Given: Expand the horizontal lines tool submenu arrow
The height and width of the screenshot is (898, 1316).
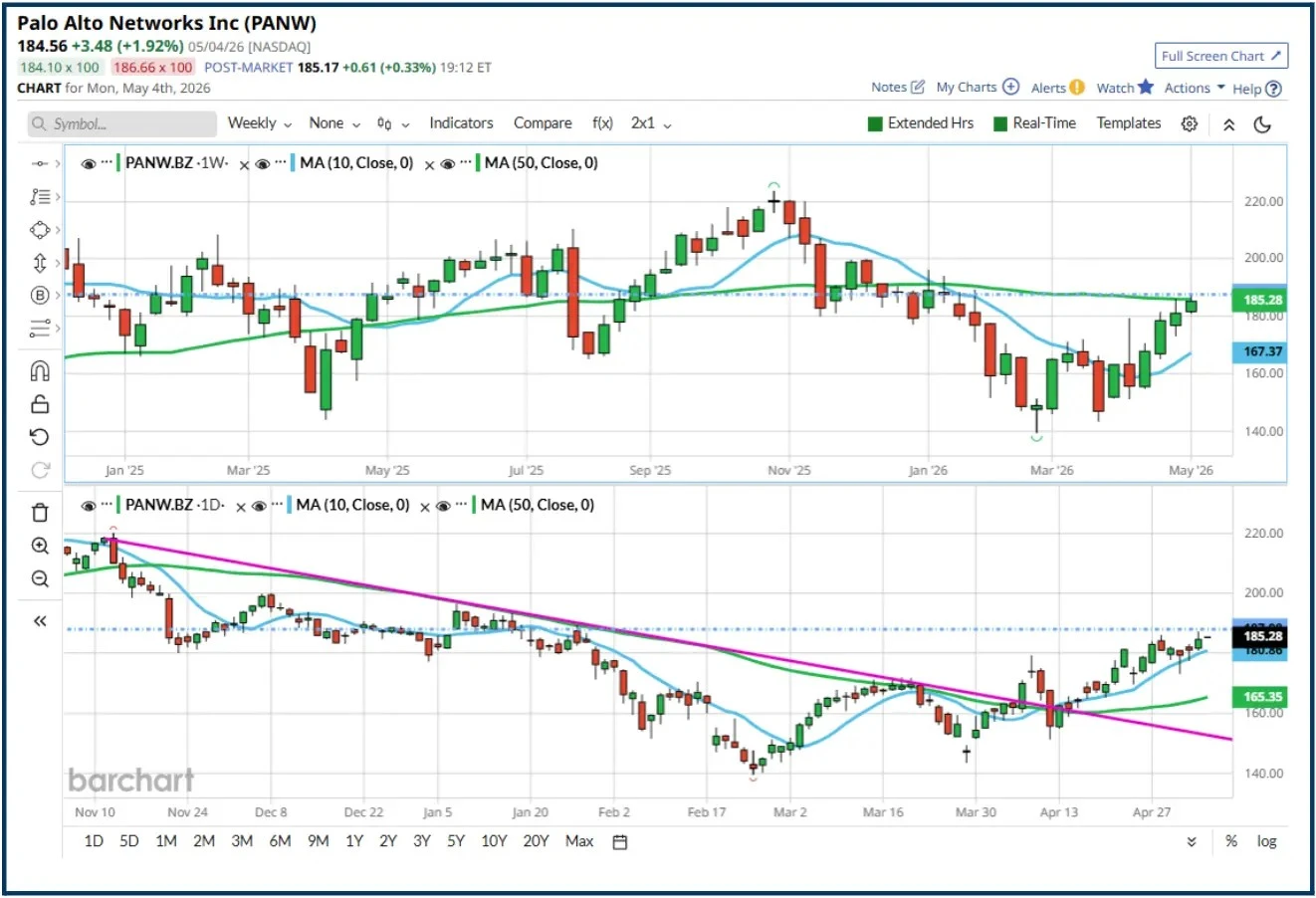Looking at the screenshot, I should tap(57, 328).
